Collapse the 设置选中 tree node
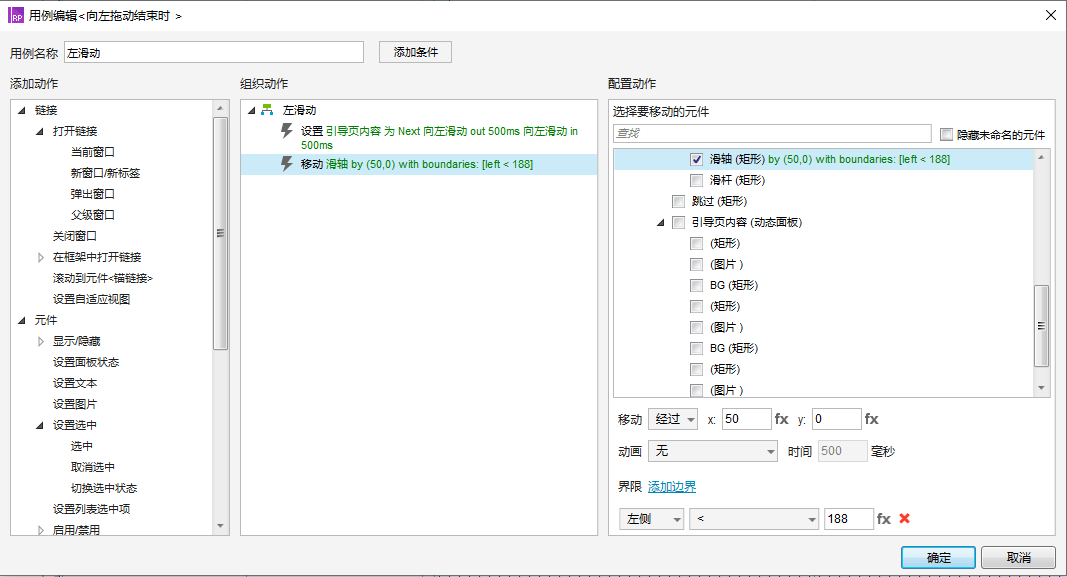This screenshot has width=1067, height=577. (39, 425)
